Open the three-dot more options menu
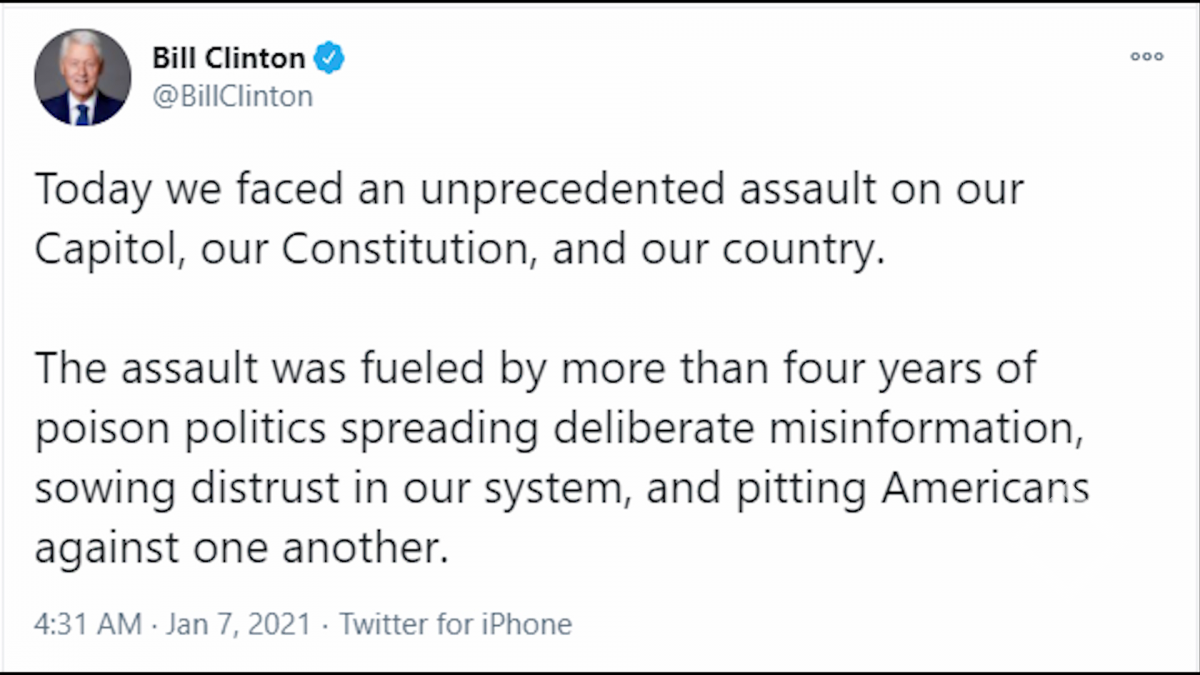This screenshot has height=675, width=1200. pyautogui.click(x=1147, y=57)
